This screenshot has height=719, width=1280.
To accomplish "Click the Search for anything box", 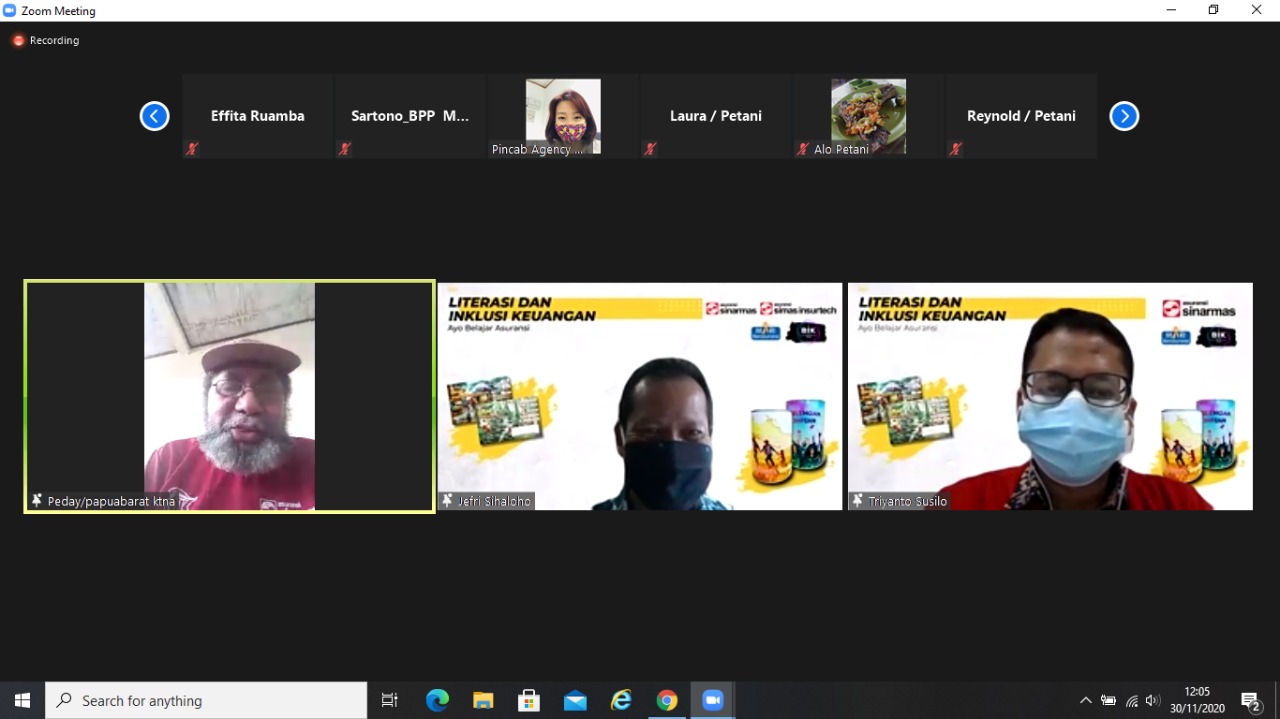I will (x=207, y=700).
